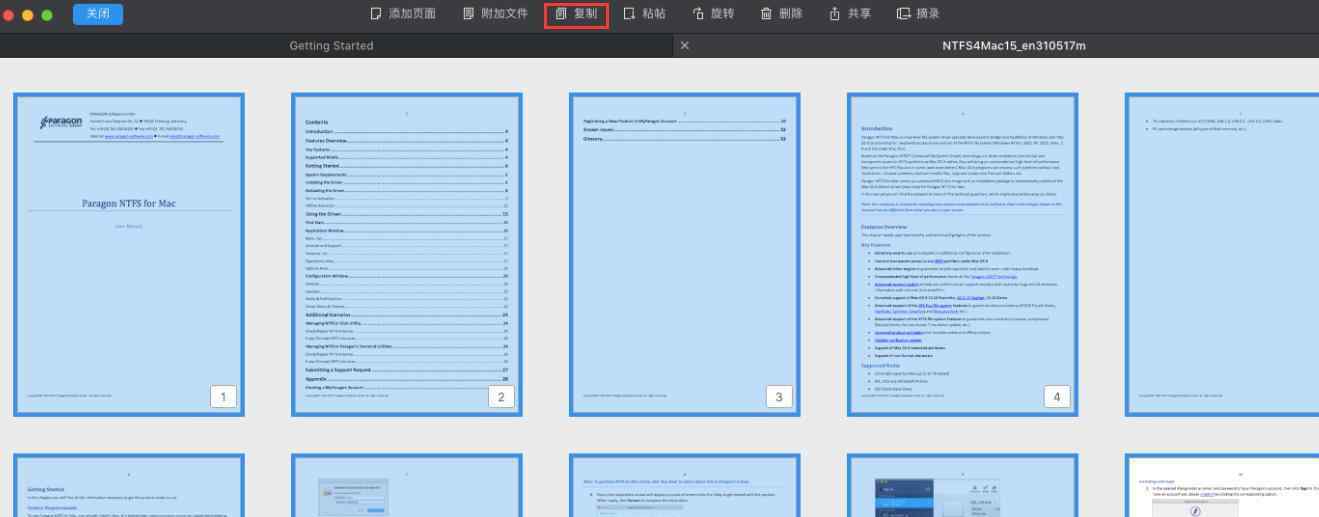Select page 4 Introduction thumbnail

(x=962, y=254)
